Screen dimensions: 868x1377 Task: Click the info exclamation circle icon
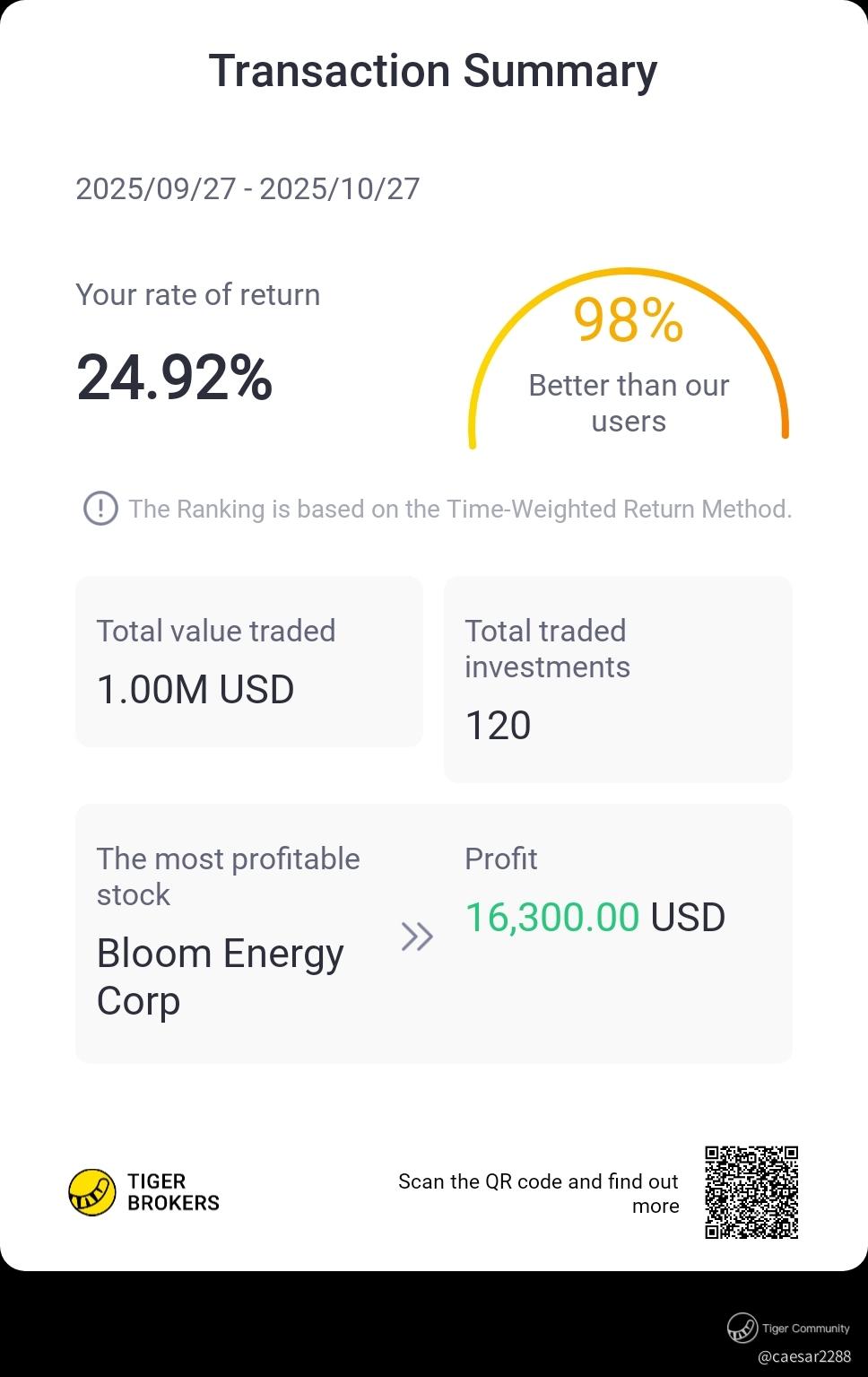pyautogui.click(x=100, y=509)
